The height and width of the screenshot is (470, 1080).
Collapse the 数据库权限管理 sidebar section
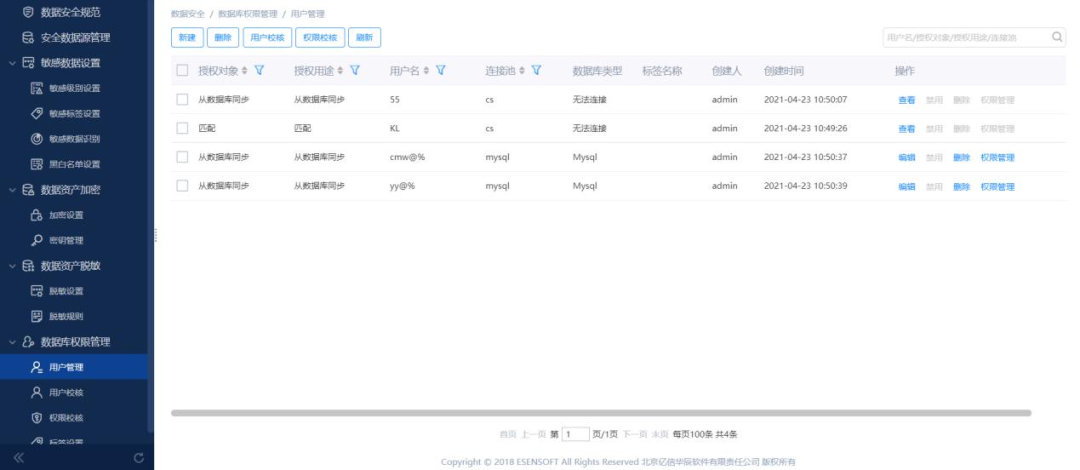(x=12, y=342)
